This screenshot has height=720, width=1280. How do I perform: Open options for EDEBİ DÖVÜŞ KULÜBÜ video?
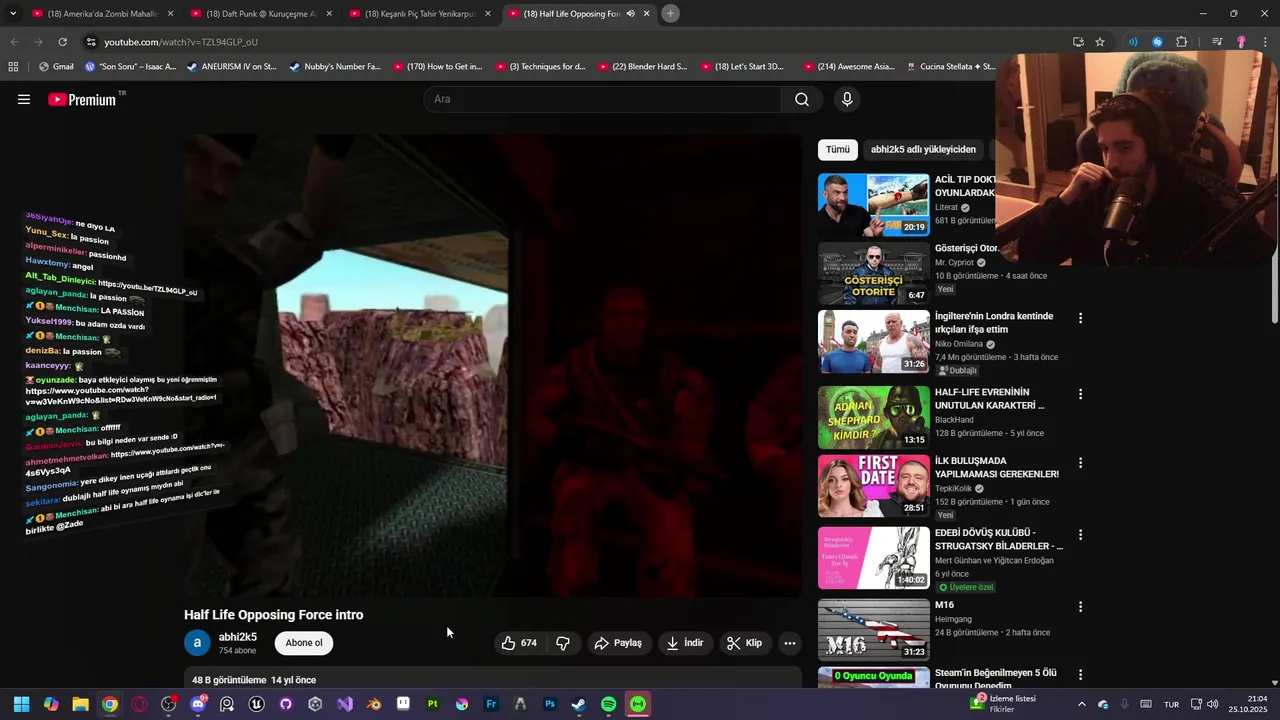pos(1080,534)
